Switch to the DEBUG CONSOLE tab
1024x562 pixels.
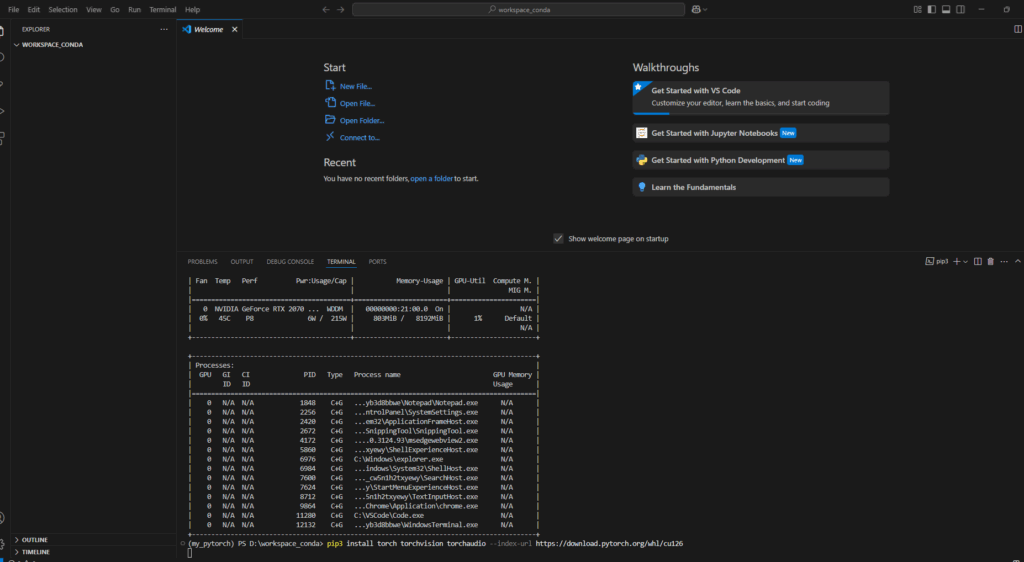tap(290, 262)
